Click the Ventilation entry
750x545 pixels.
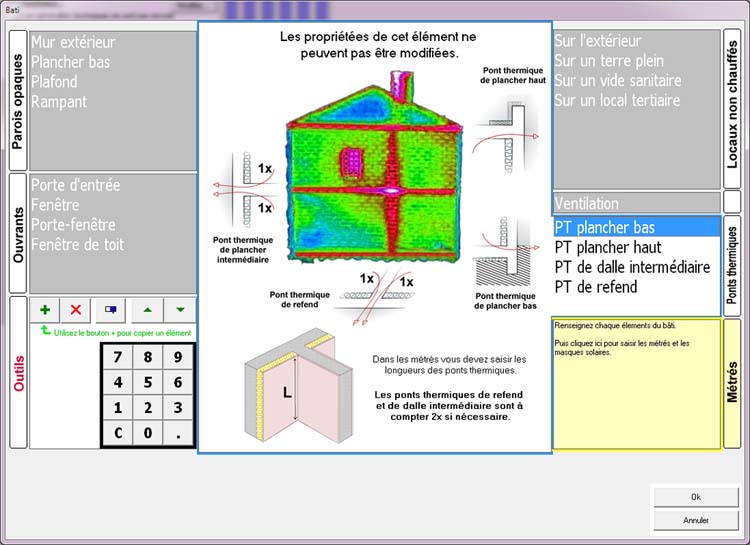587,204
